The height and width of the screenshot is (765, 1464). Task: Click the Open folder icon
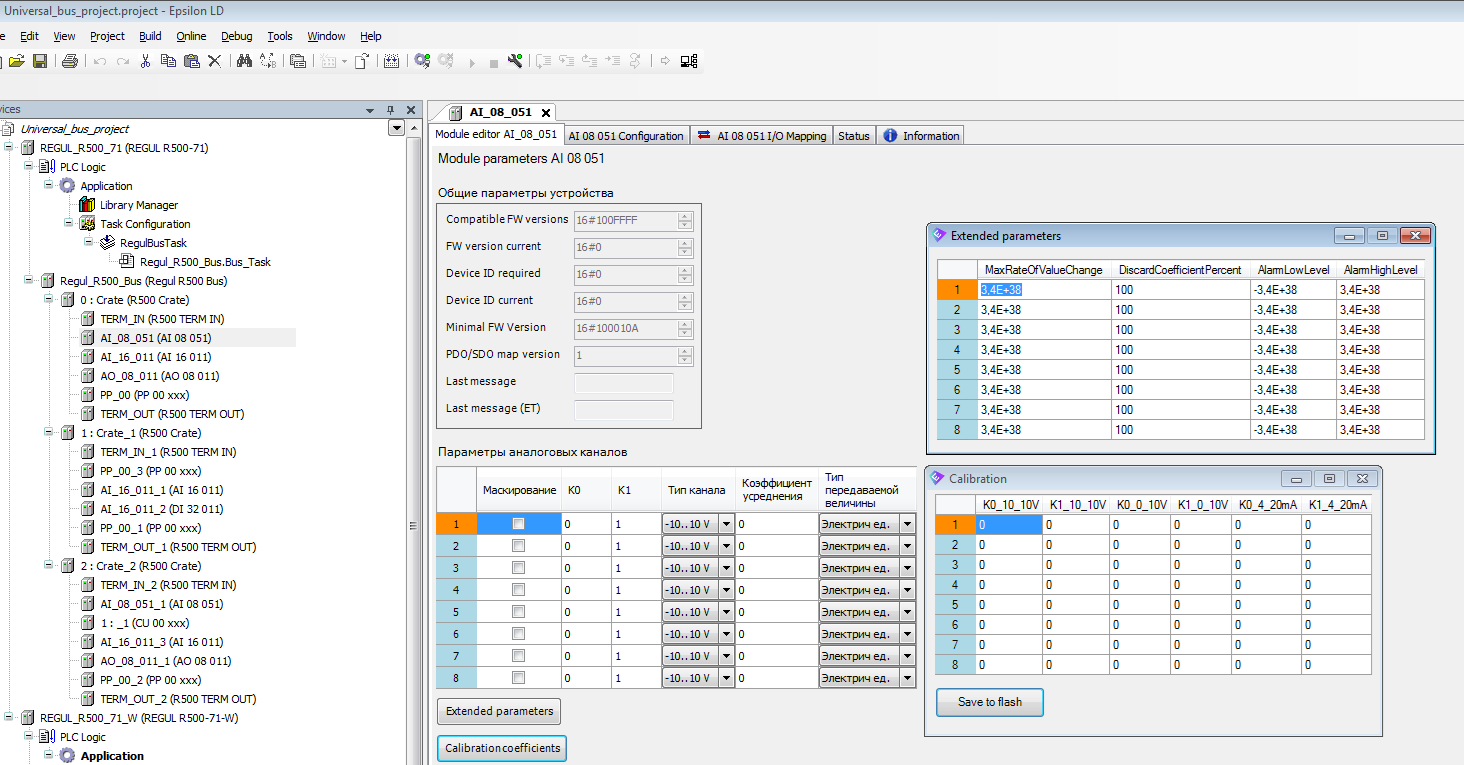[x=17, y=61]
